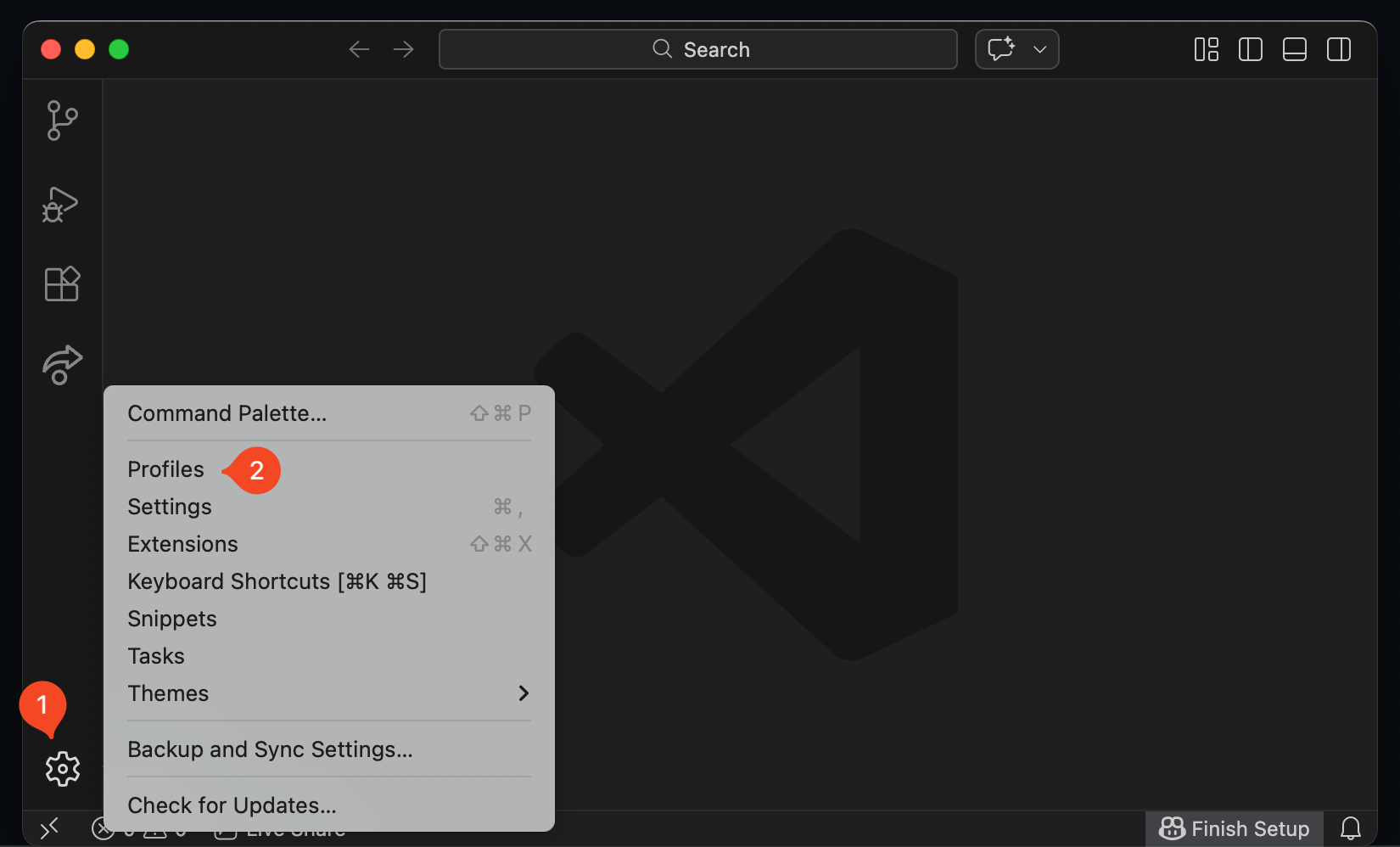Open the Run and Debug view
The image size is (1400, 847).
pos(61,205)
